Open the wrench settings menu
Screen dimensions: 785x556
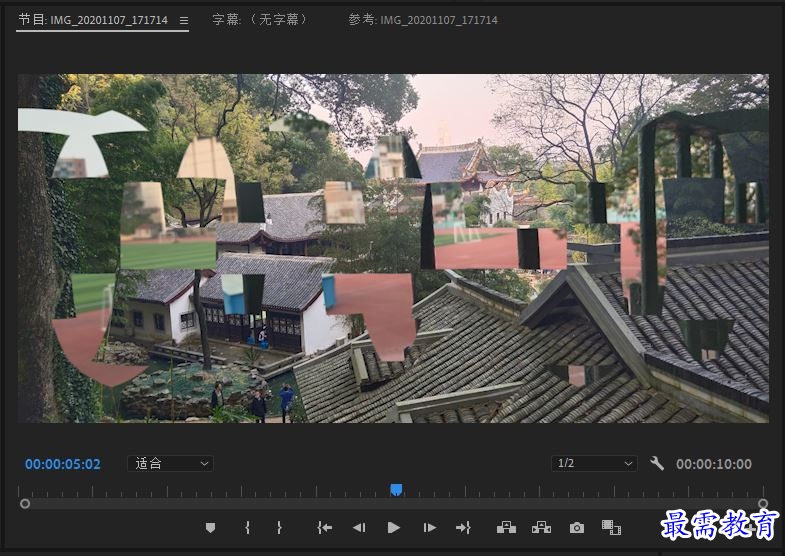(x=656, y=463)
